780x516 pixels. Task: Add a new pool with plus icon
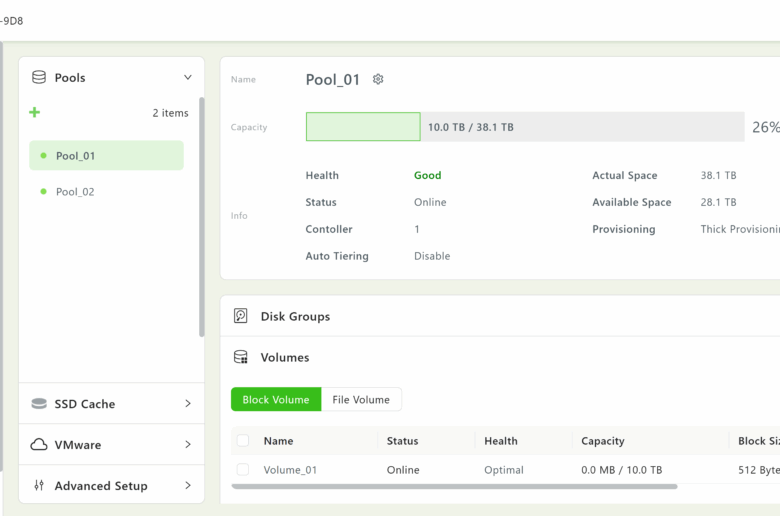click(x=35, y=113)
